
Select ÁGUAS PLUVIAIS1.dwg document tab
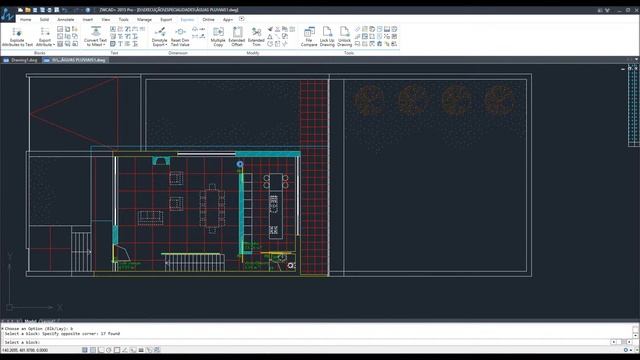click(75, 60)
